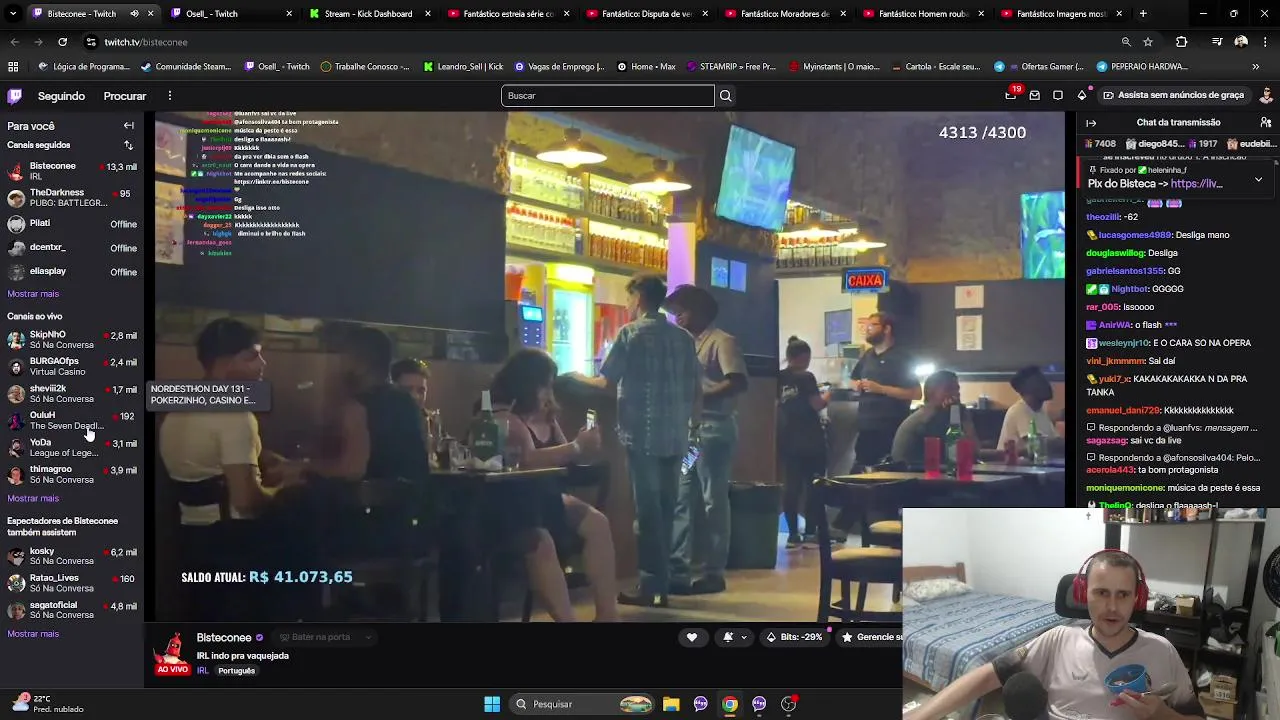
Task: Open File Explorer on the taskbar
Action: click(671, 704)
